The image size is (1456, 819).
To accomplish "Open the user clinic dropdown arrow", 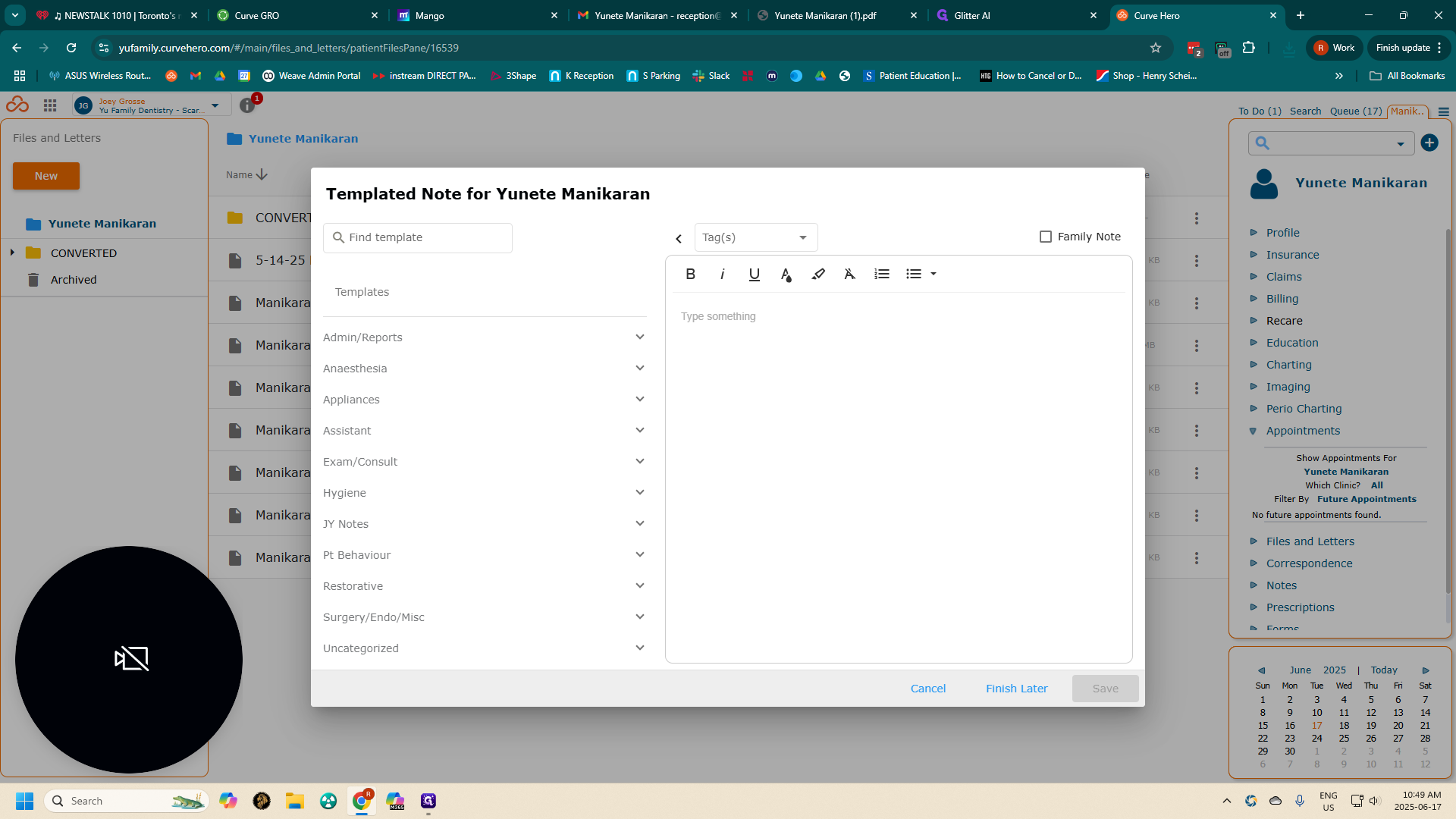I will click(x=215, y=105).
